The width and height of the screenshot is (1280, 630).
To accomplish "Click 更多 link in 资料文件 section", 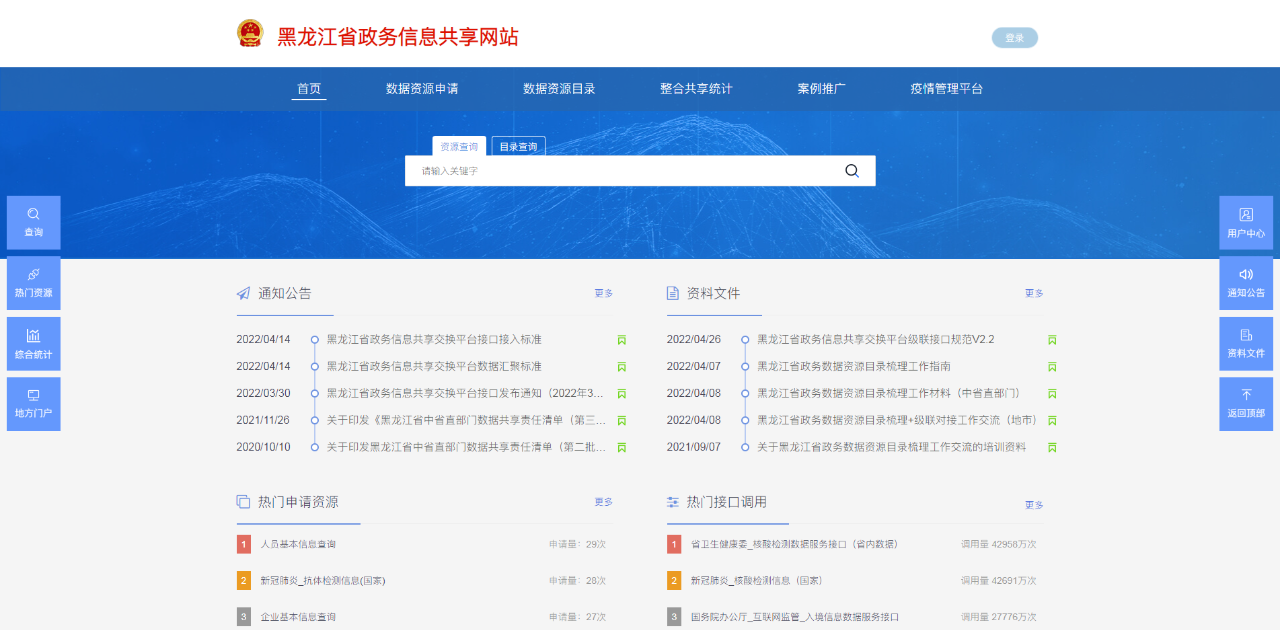I will pyautogui.click(x=1034, y=294).
